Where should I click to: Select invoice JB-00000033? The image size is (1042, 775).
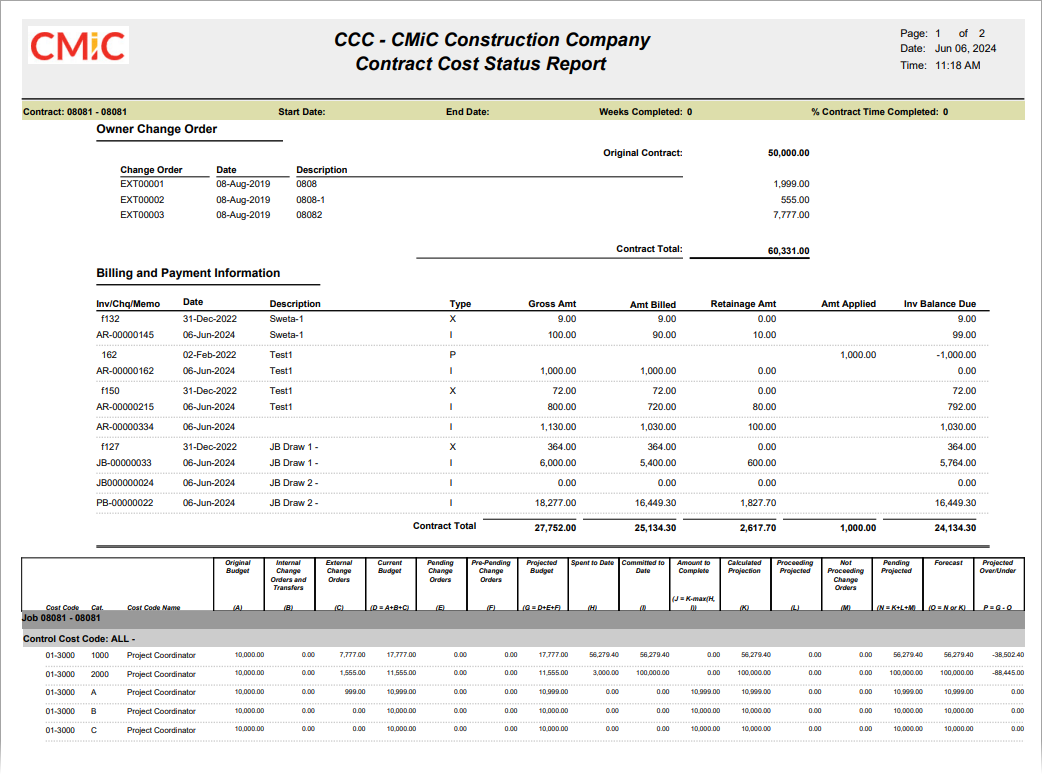pos(124,463)
